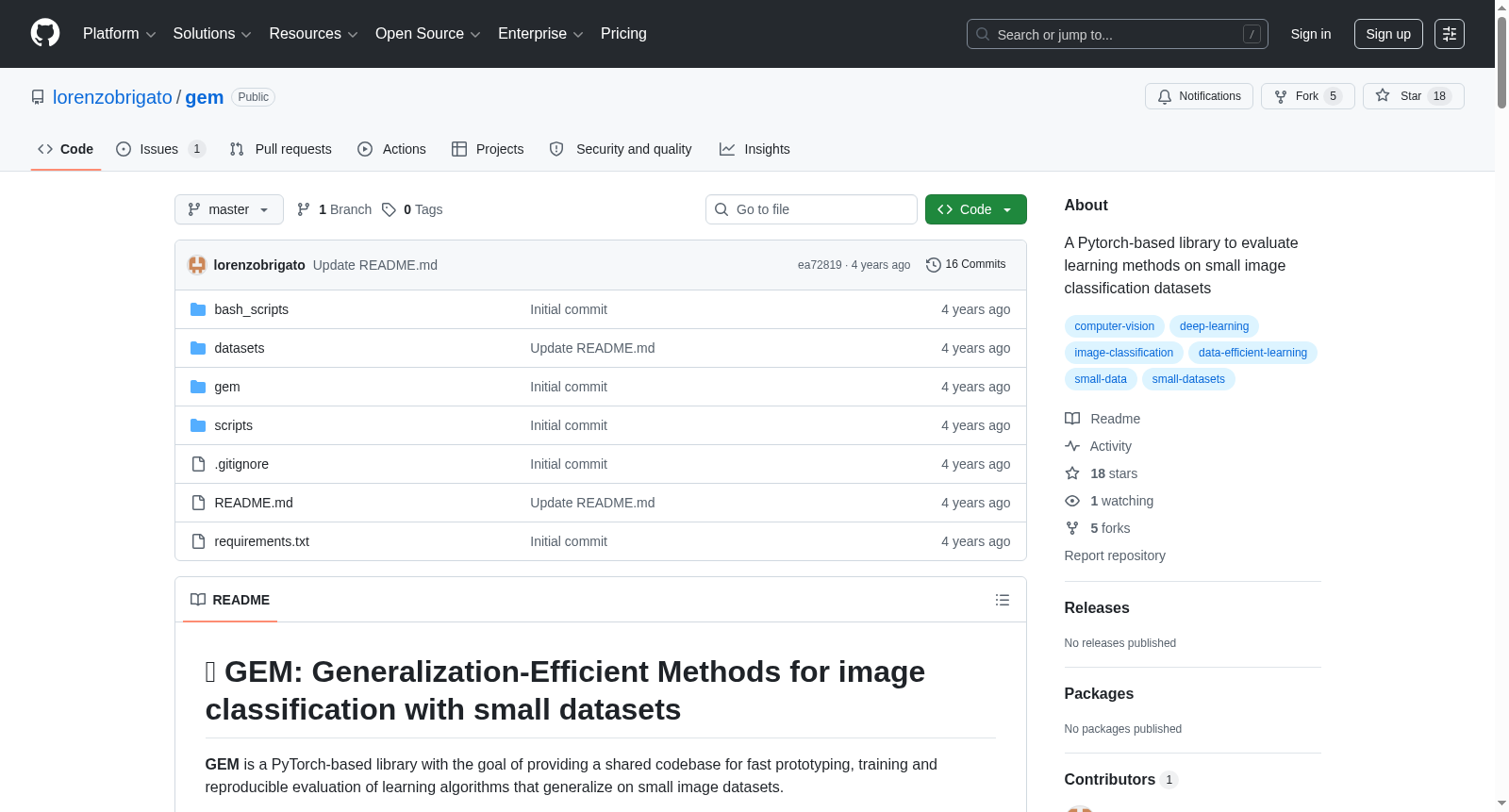Open the 1 watching link

point(1121,501)
